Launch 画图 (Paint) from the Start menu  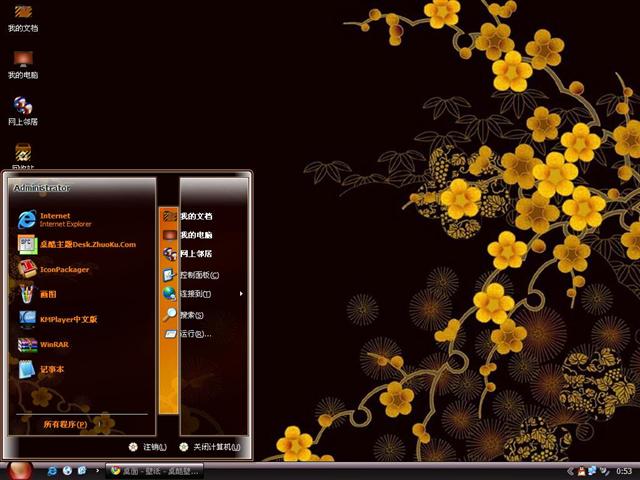(48, 294)
